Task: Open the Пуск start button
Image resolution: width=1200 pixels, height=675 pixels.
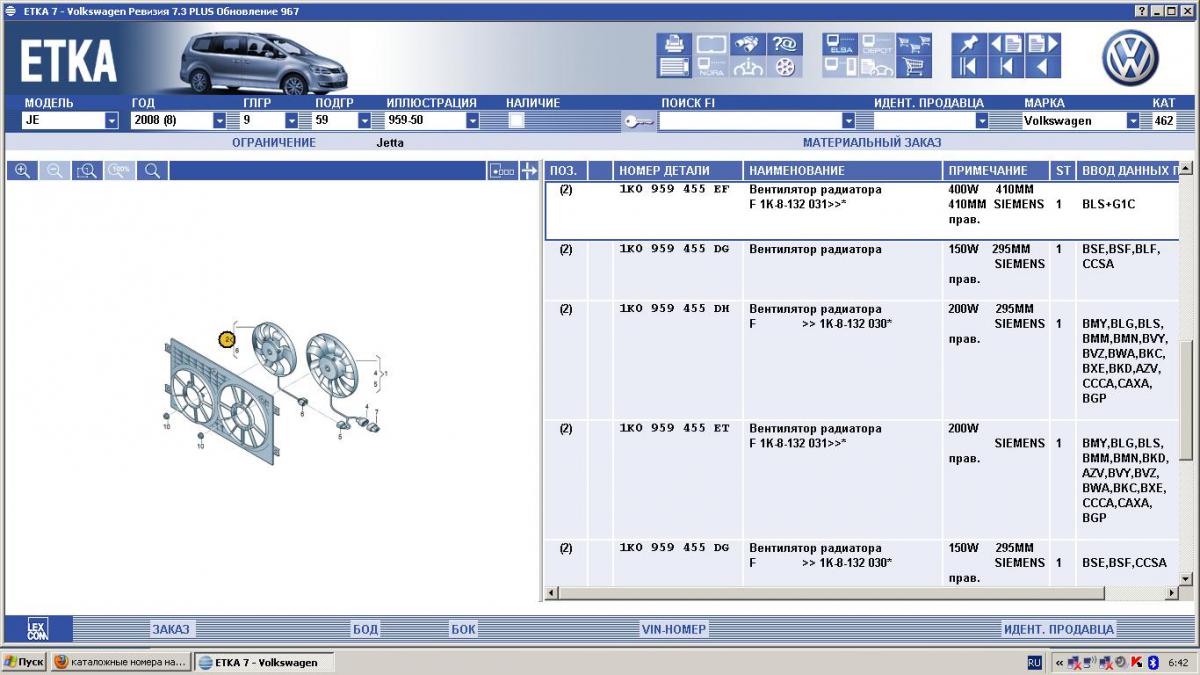Action: 24,662
